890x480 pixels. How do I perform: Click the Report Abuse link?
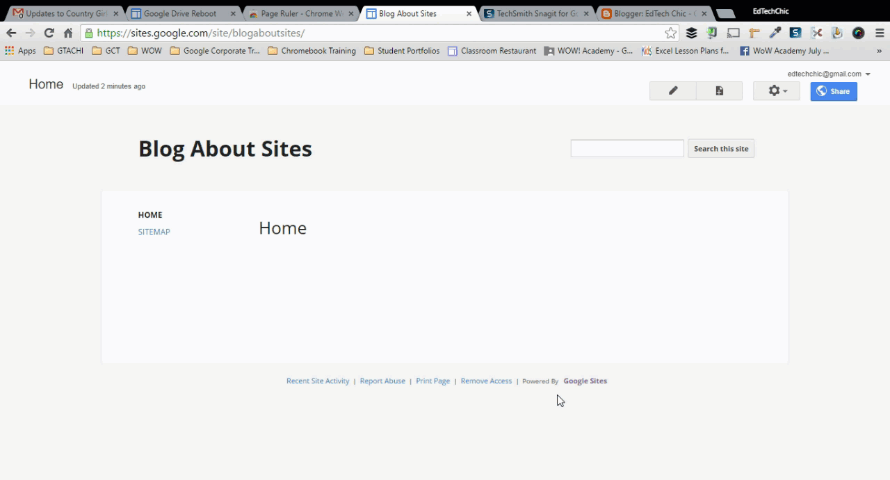[x=383, y=381]
